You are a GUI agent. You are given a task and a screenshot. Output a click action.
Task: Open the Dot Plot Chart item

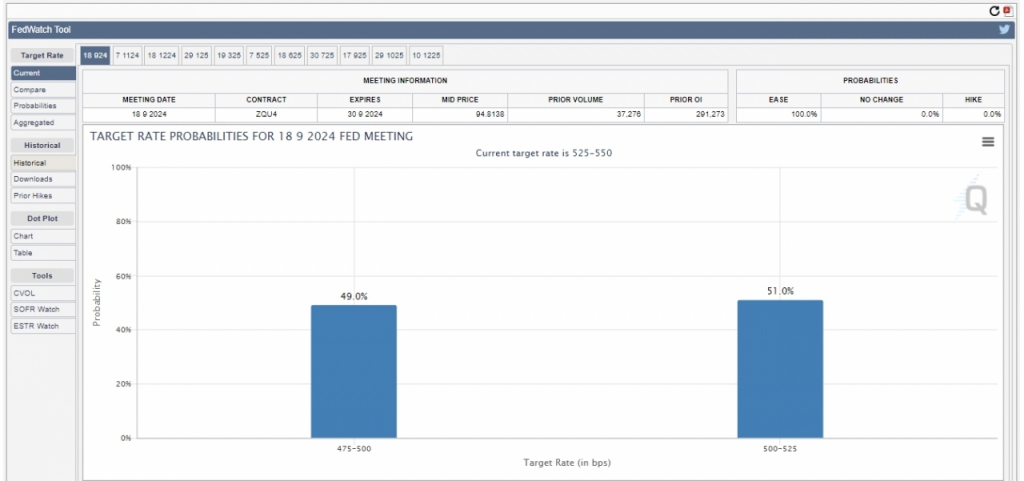pyautogui.click(x=23, y=236)
